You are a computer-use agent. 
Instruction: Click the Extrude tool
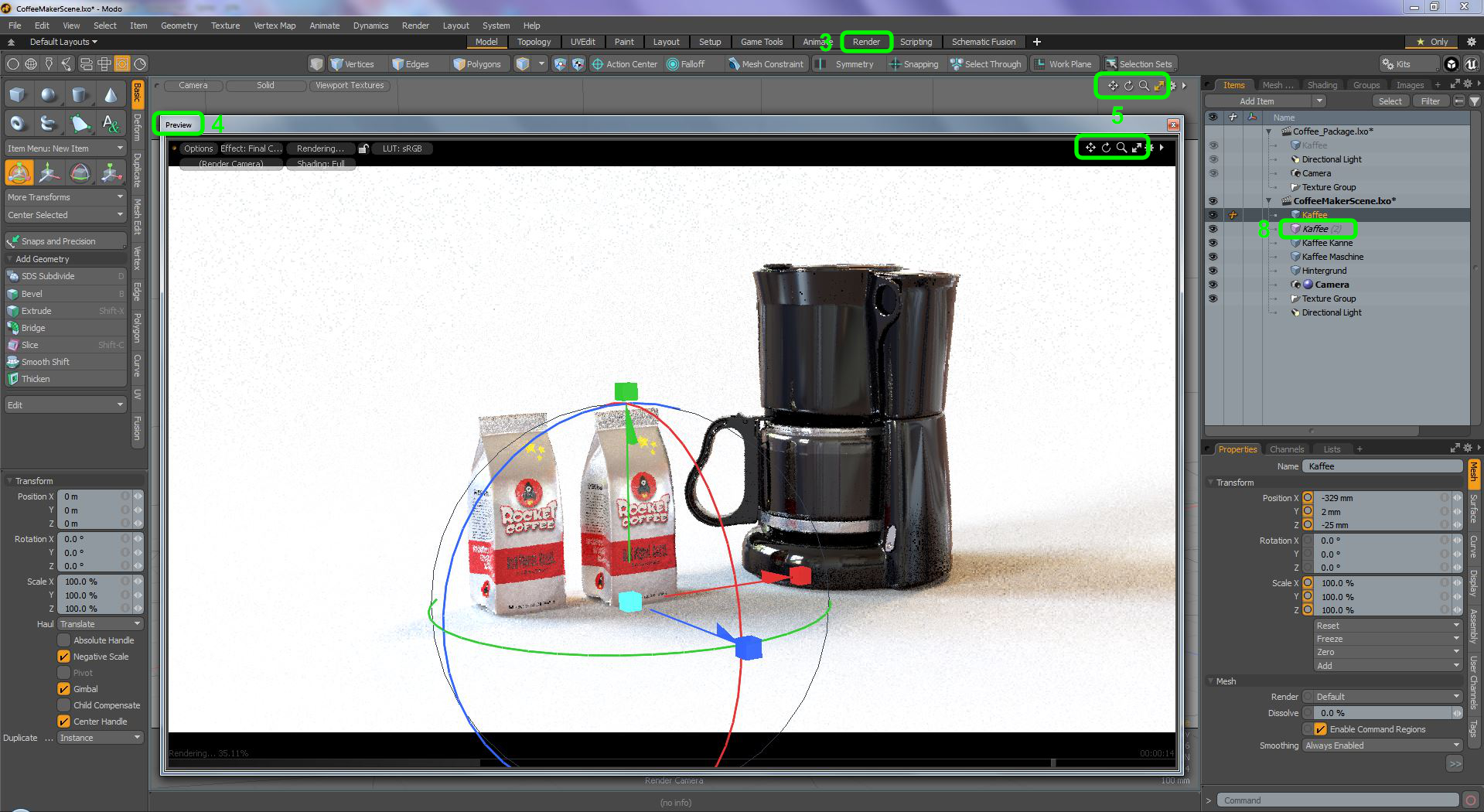66,311
